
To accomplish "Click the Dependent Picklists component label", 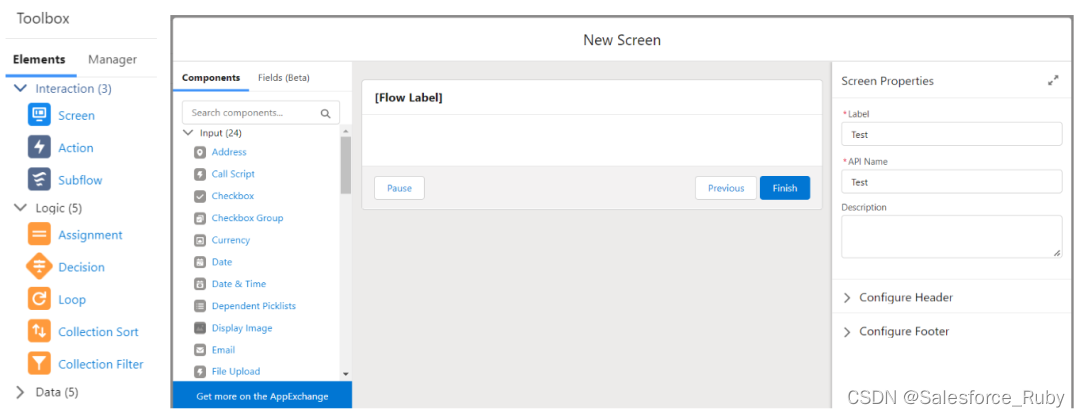I will click(x=253, y=306).
